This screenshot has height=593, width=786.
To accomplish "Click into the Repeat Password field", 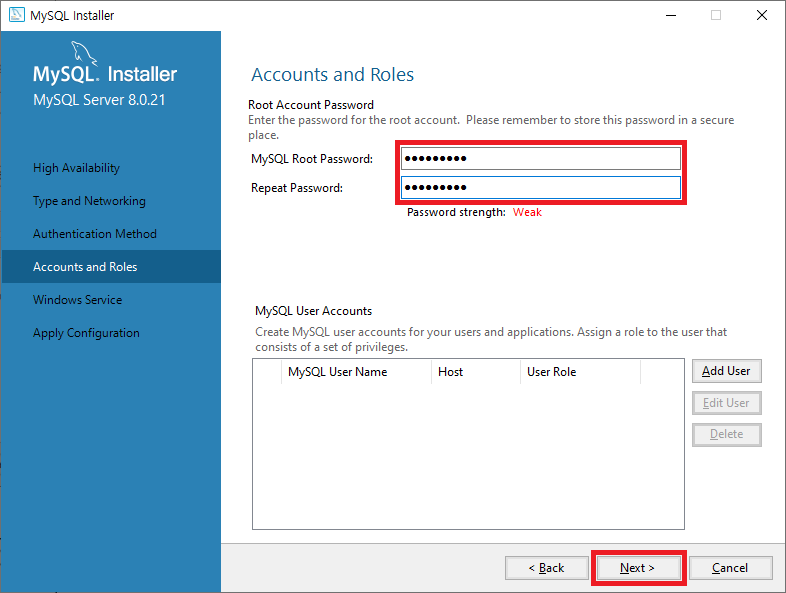I will coord(540,187).
